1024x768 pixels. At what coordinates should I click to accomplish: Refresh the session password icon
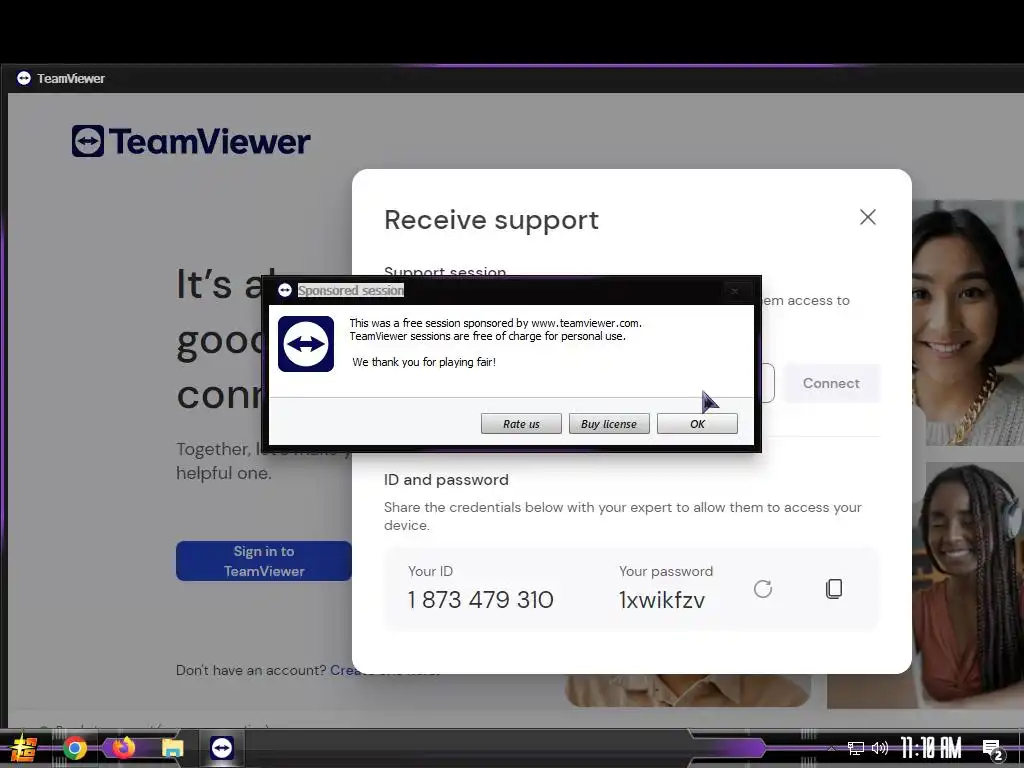tap(763, 588)
